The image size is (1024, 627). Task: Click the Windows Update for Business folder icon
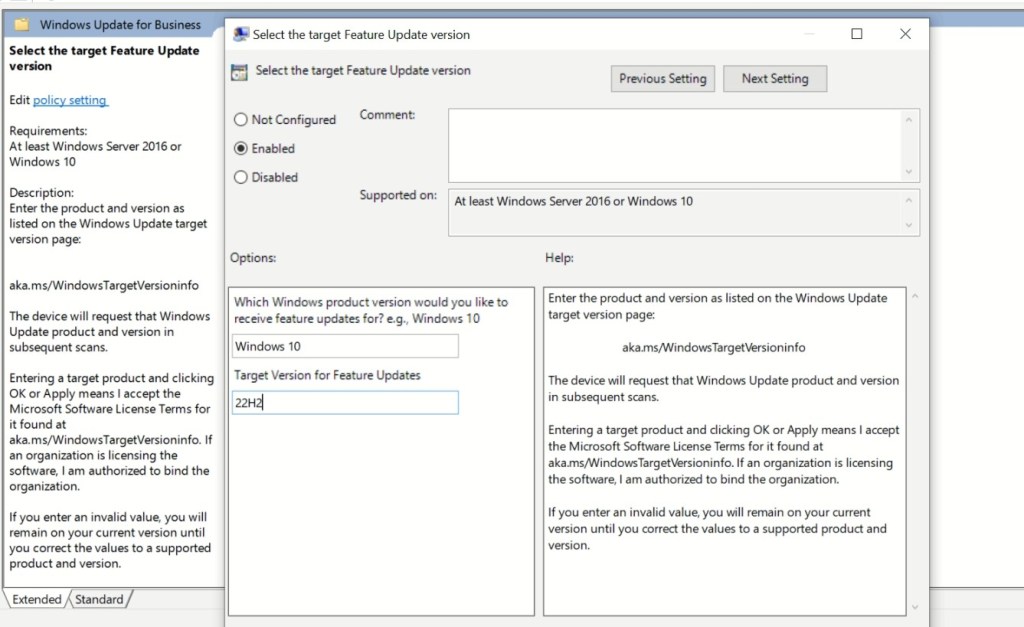tap(22, 25)
